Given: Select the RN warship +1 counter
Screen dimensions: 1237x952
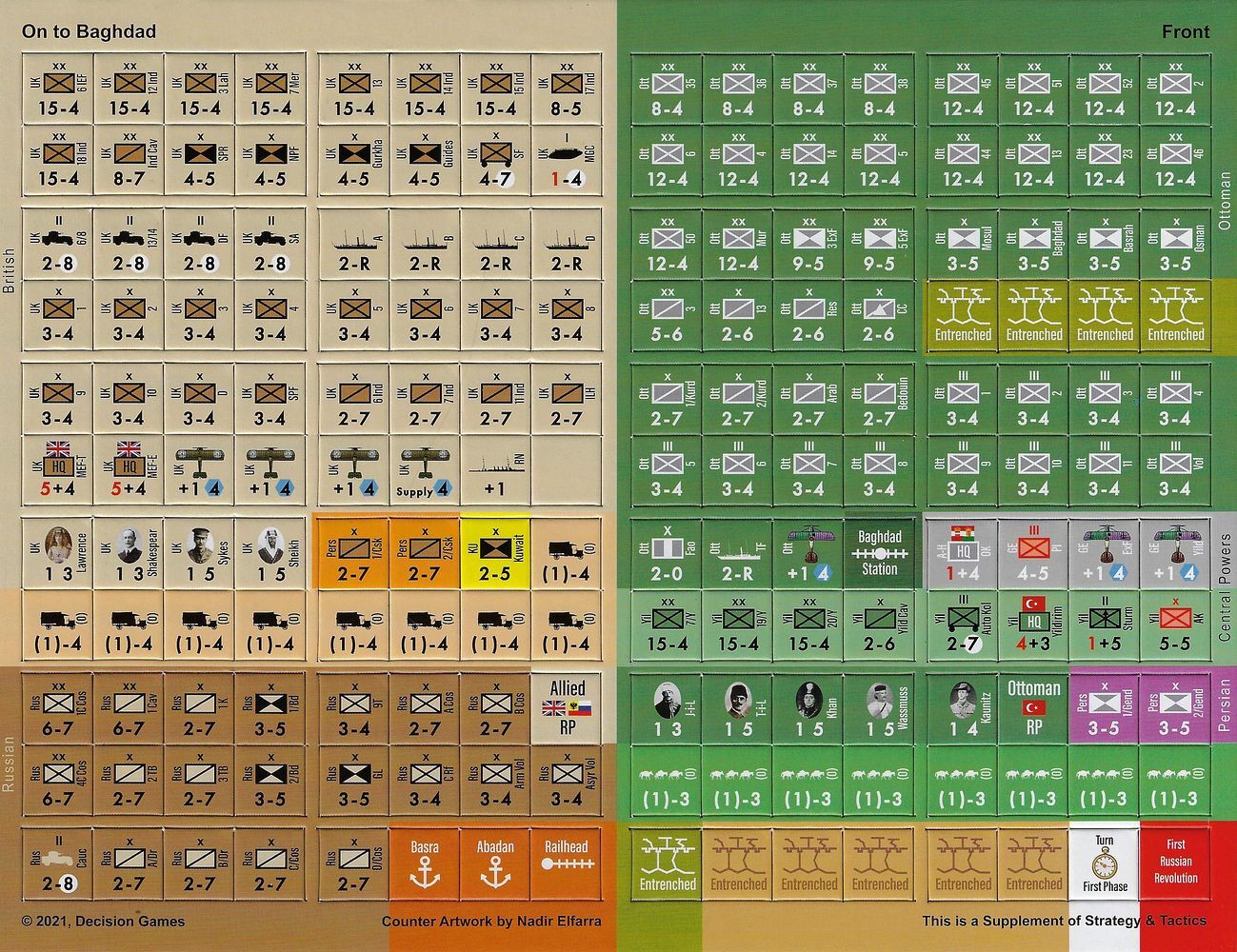Looking at the screenshot, I should [x=495, y=471].
